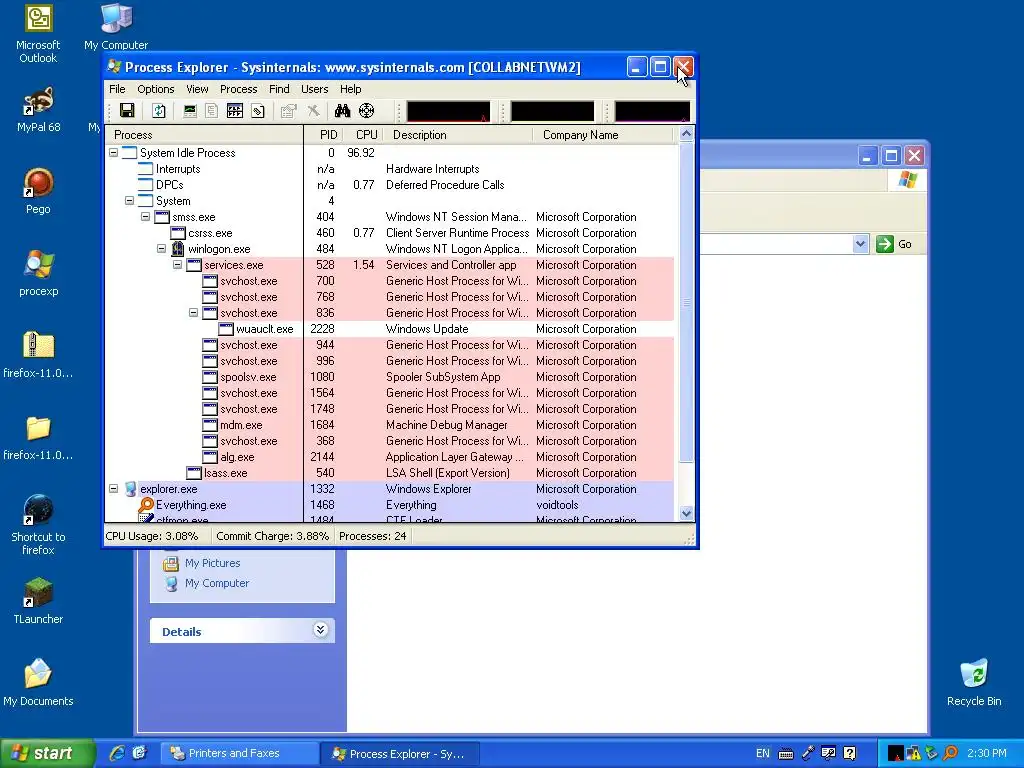The image size is (1024, 768).
Task: Switch to Printers and Faxes taskbar button
Action: coord(239,753)
